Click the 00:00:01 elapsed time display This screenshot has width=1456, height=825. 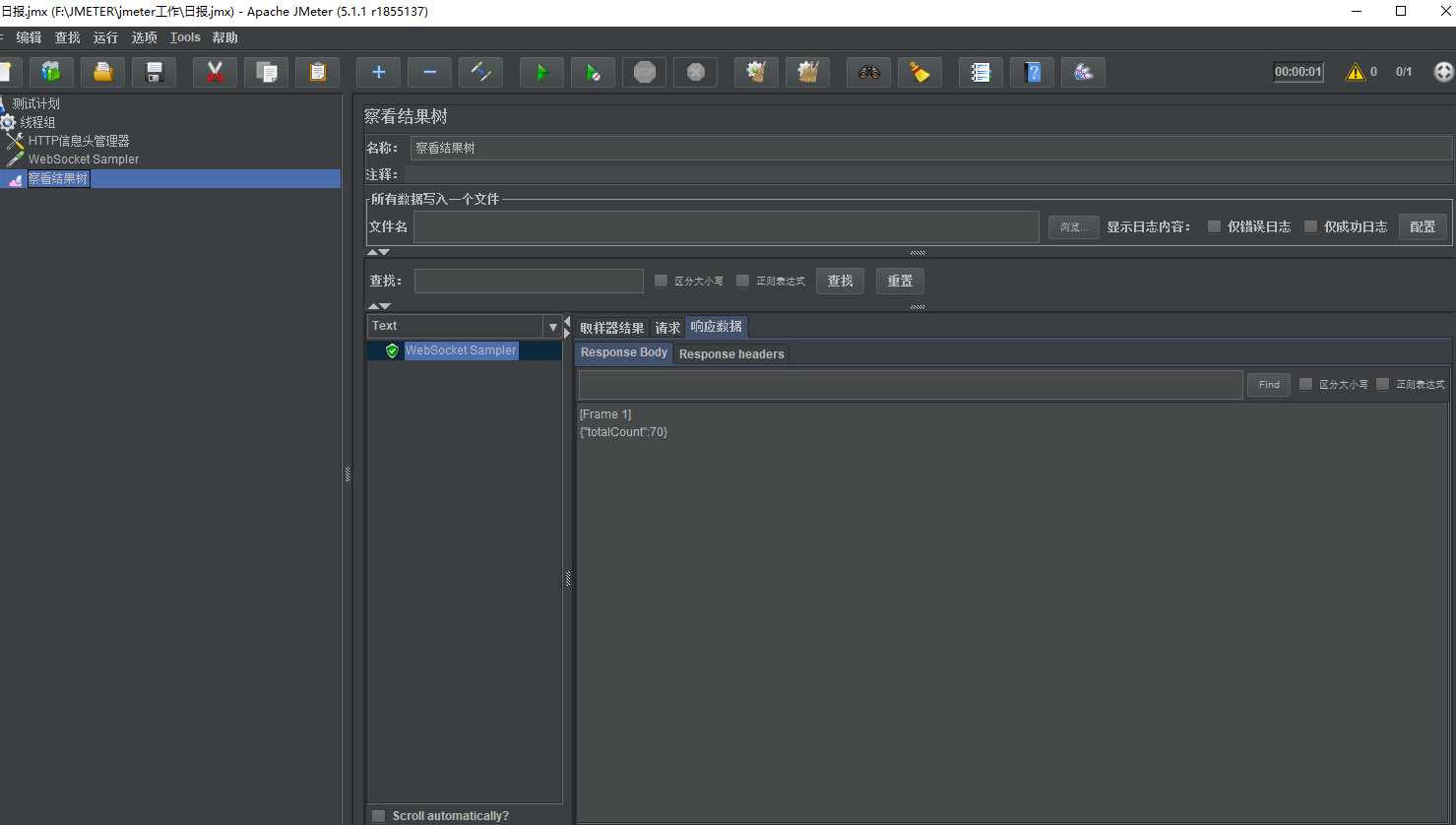coord(1298,72)
